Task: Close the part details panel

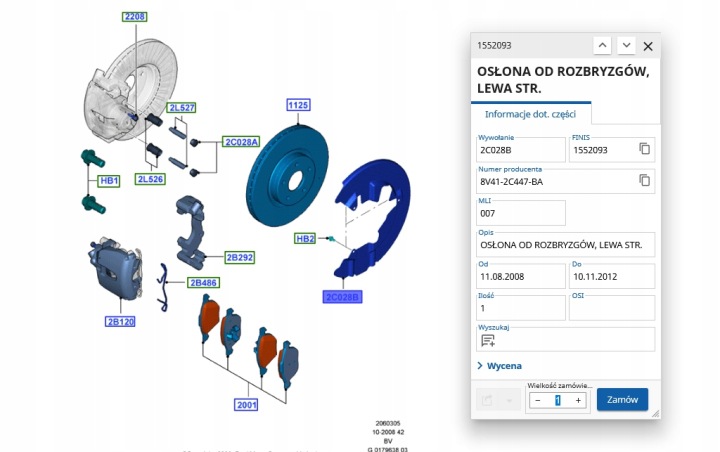Action: tap(648, 46)
